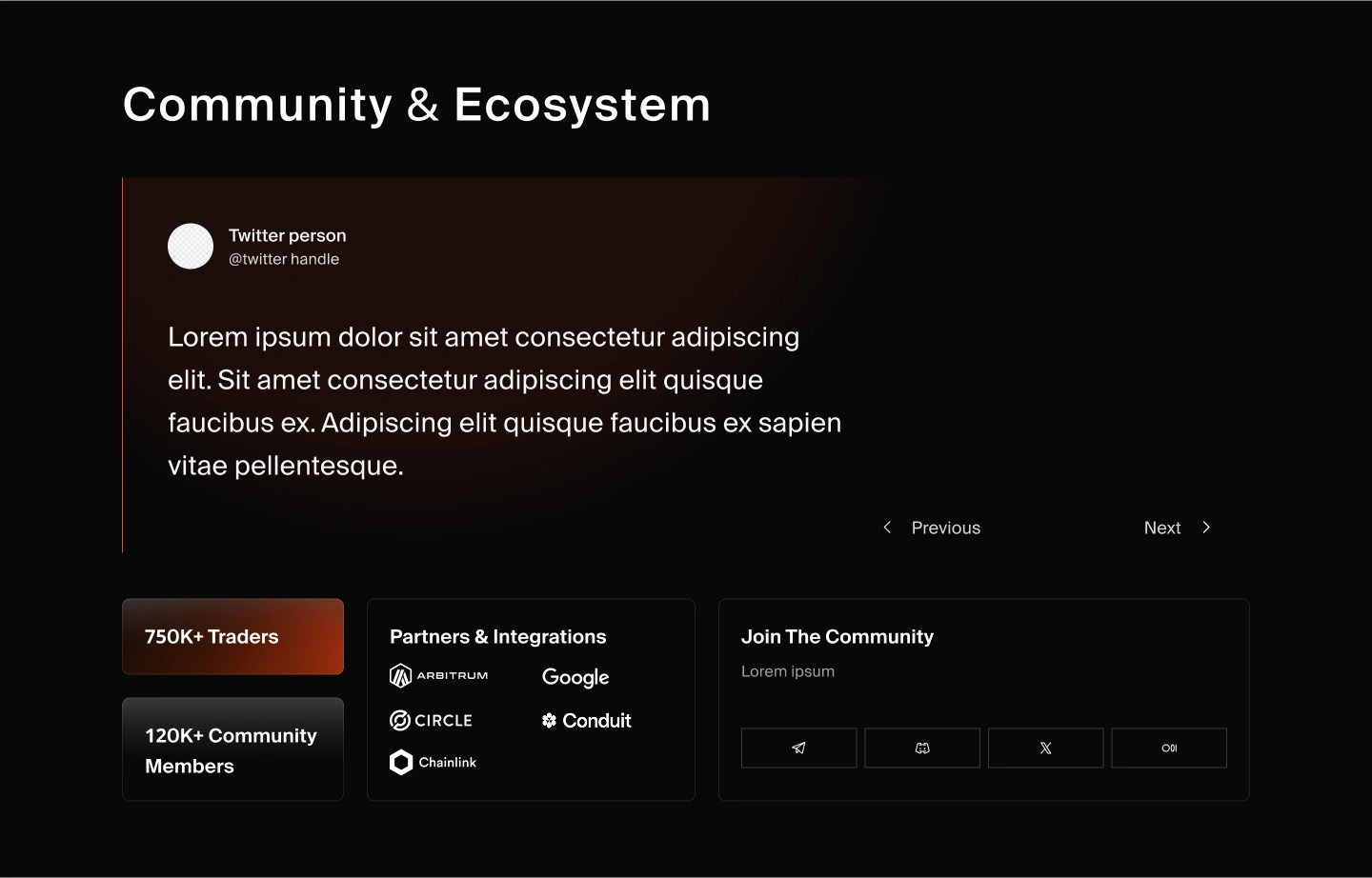Click the Partners & Integrations panel heading
This screenshot has width=1372, height=878.
[497, 636]
